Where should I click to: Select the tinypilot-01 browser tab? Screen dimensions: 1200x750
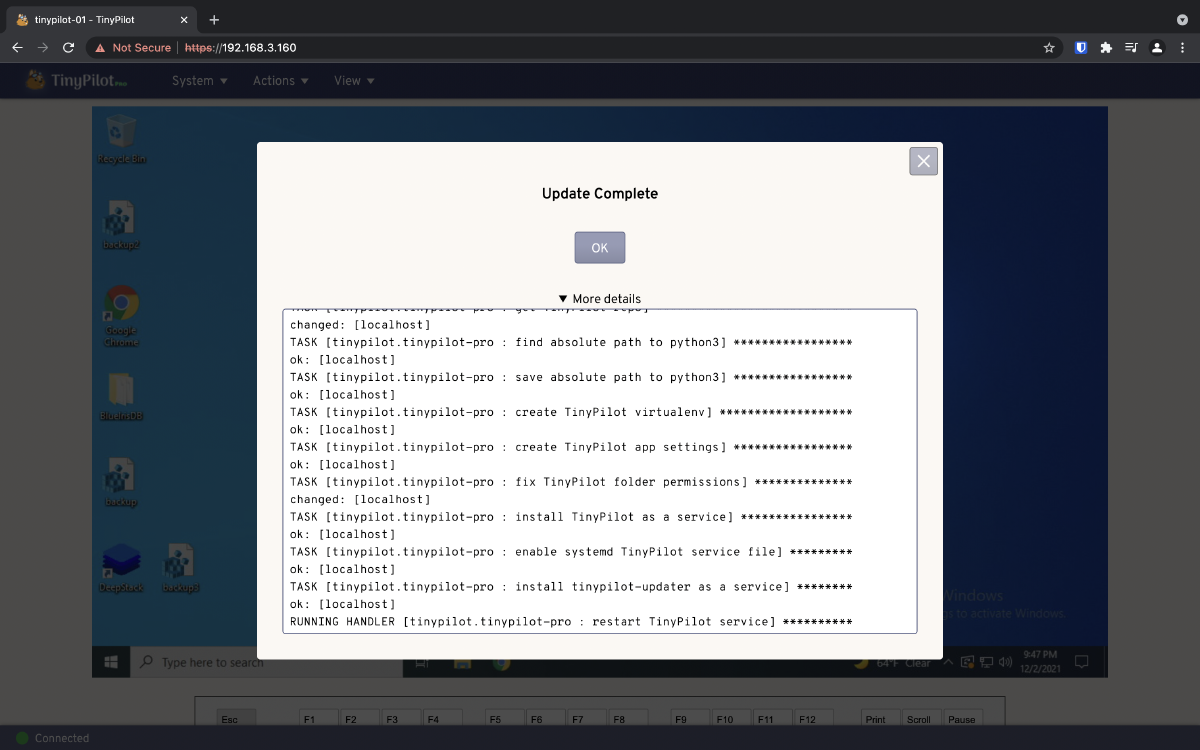pos(101,20)
